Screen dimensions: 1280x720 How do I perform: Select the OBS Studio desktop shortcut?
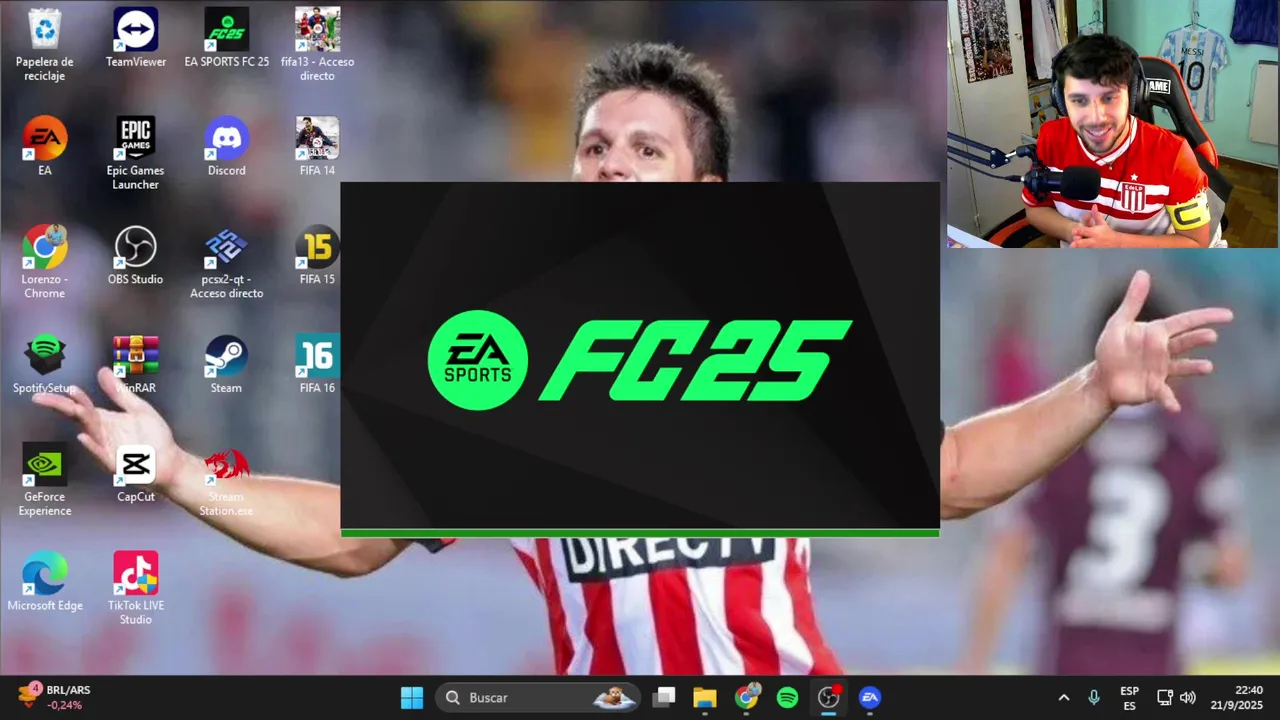[136, 255]
